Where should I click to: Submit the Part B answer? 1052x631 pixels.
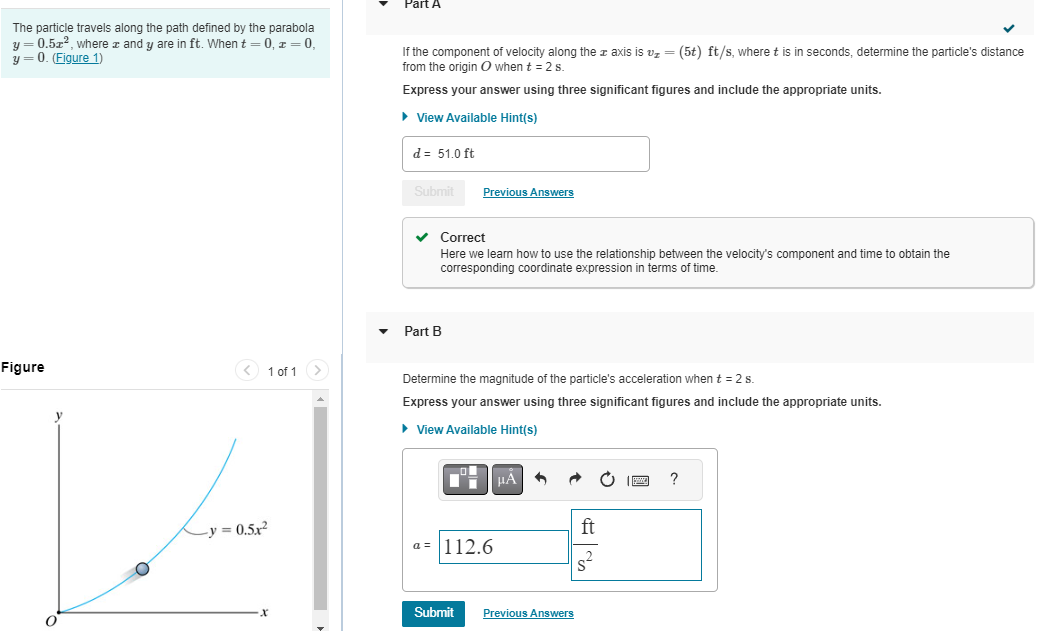click(x=433, y=613)
